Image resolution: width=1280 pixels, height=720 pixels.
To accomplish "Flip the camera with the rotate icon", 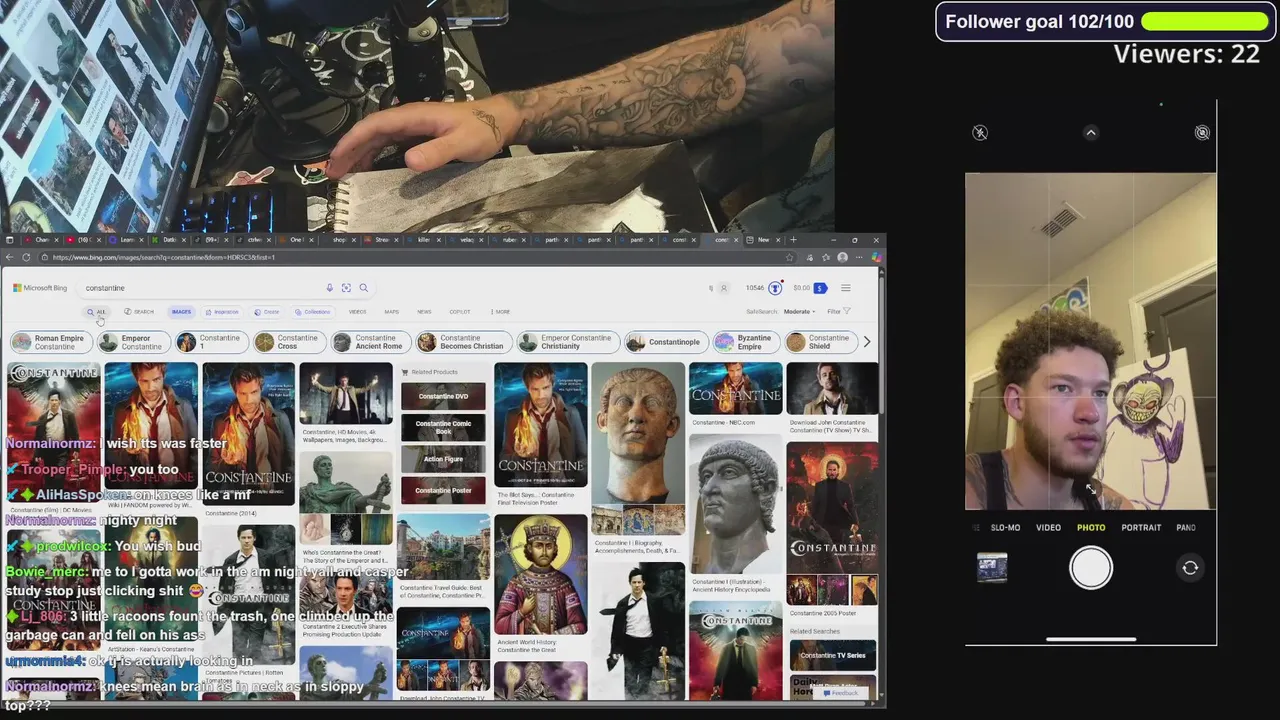I will [1190, 568].
